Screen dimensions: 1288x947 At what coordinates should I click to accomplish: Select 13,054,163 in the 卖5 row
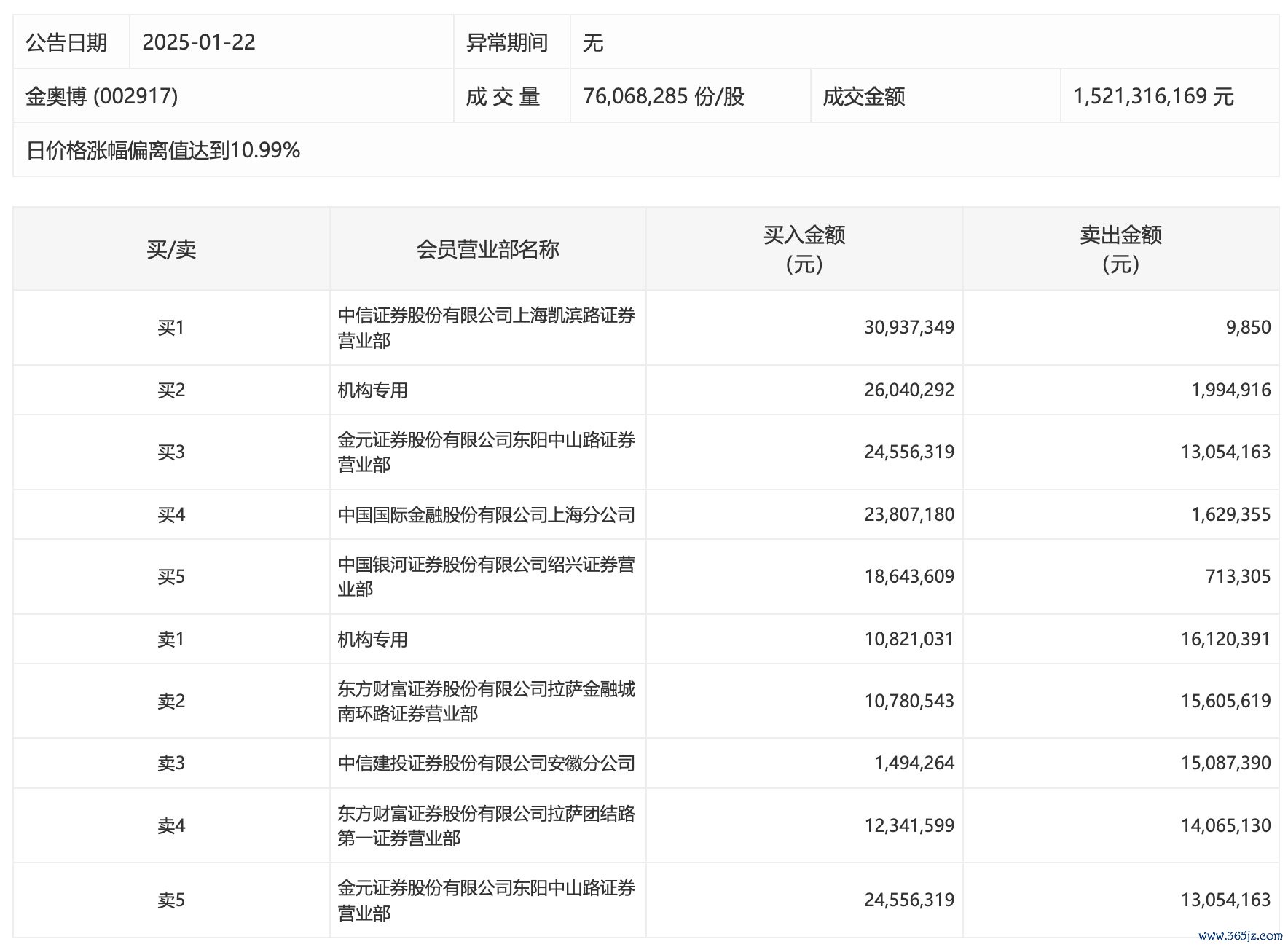point(1226,900)
